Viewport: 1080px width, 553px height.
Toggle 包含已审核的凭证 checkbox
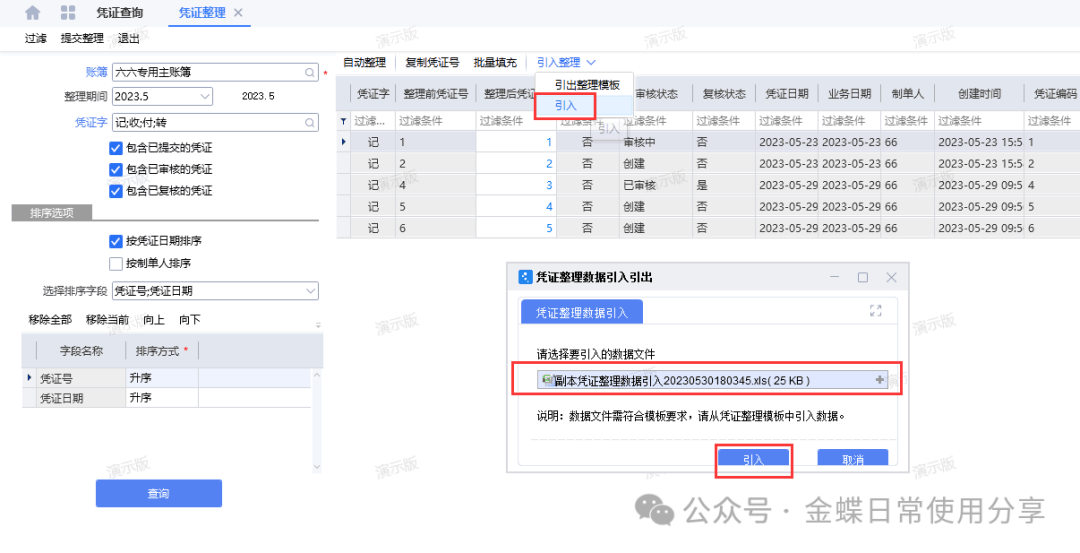click(116, 170)
